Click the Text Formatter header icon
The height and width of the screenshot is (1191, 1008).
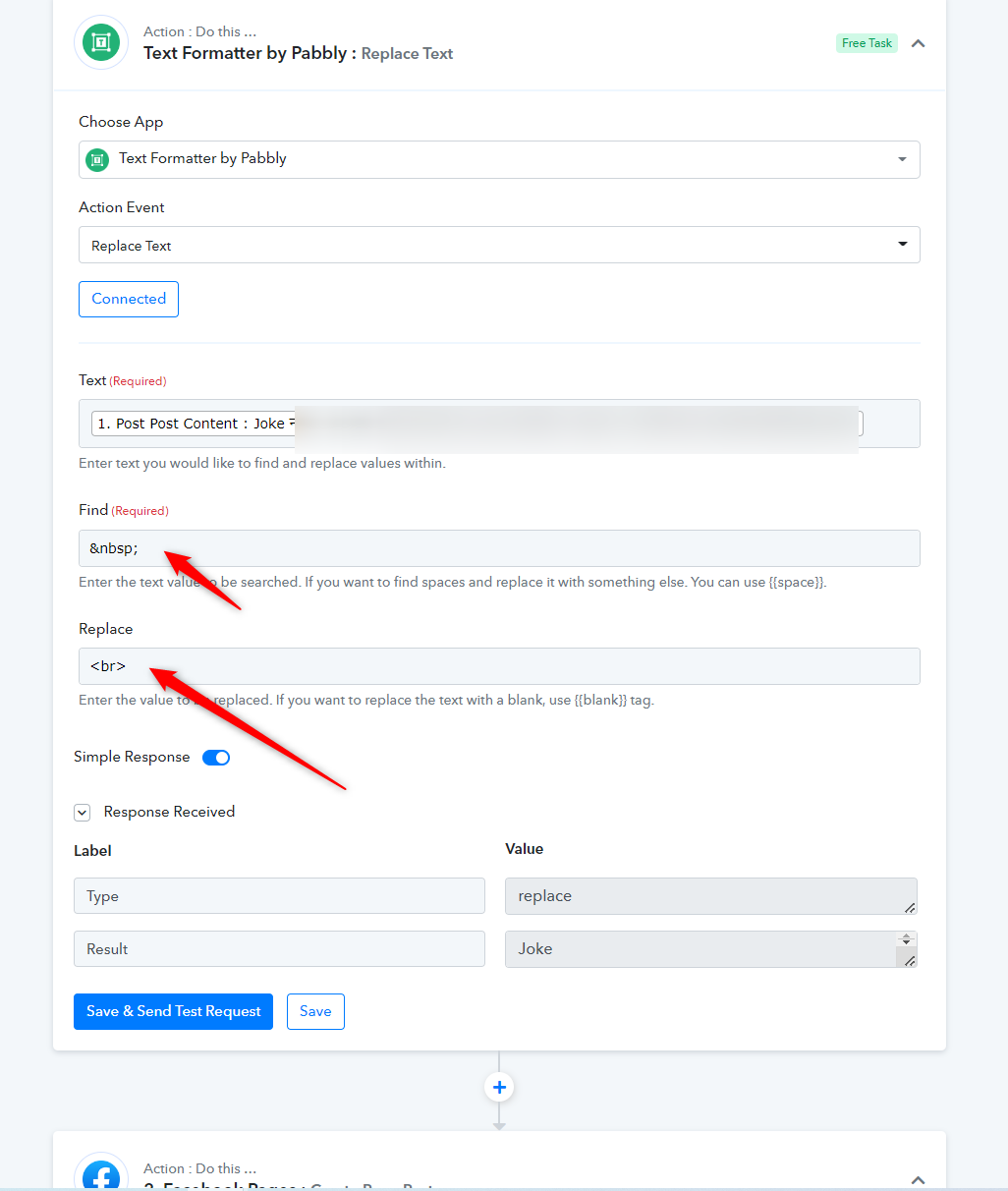coord(101,42)
